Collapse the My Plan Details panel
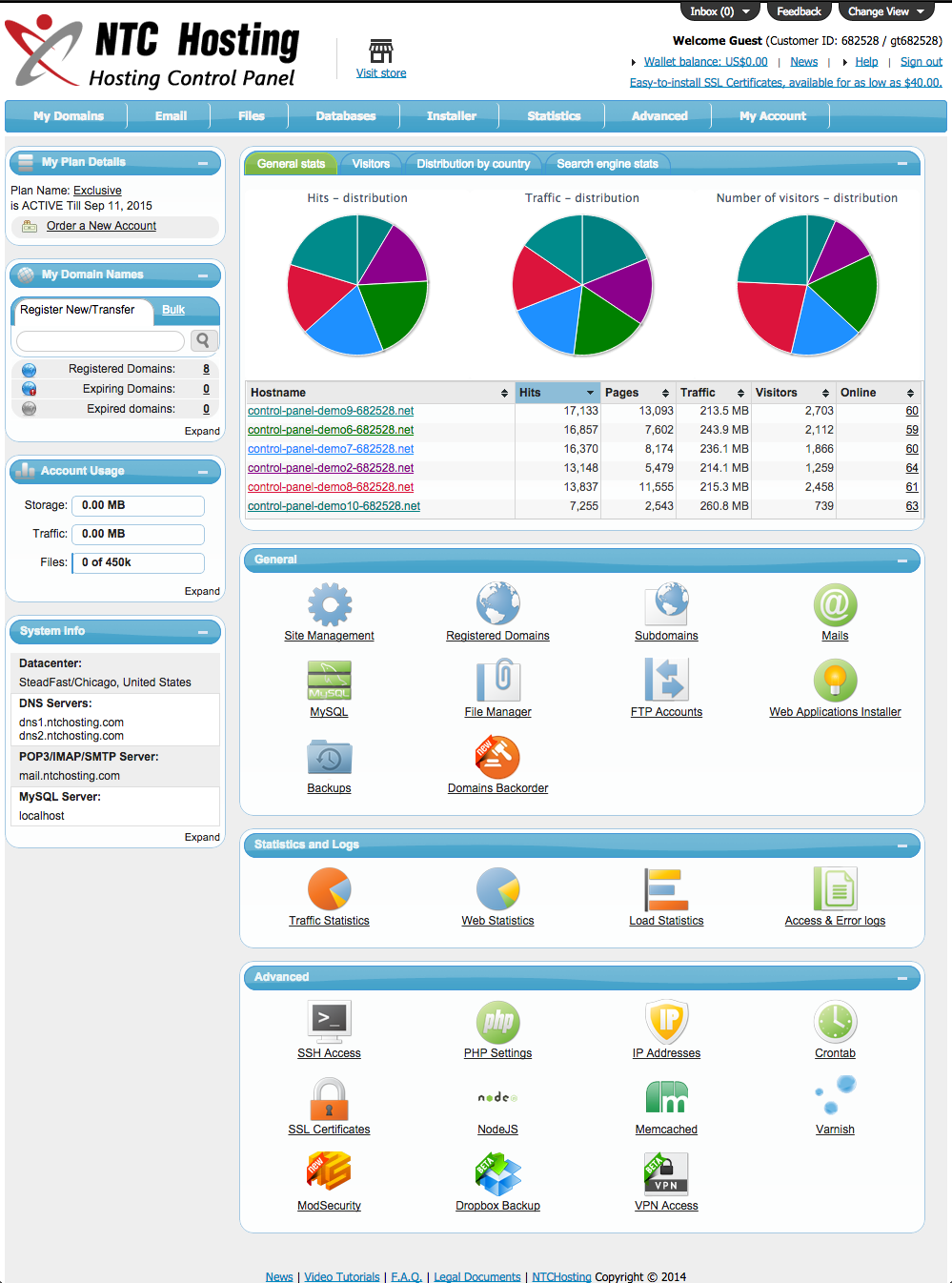The image size is (952, 1283). (x=203, y=163)
